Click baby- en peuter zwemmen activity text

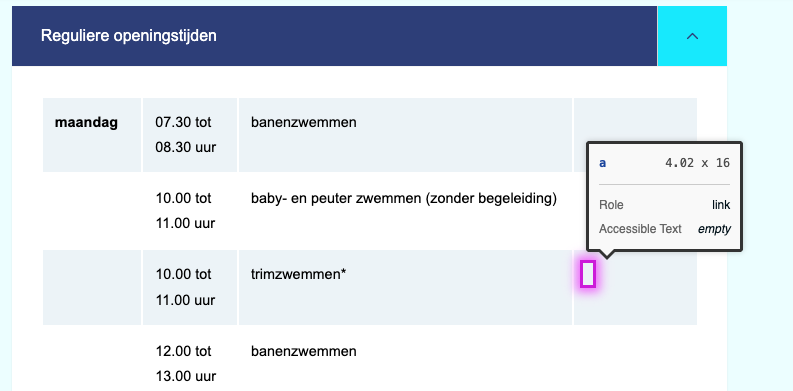click(404, 199)
